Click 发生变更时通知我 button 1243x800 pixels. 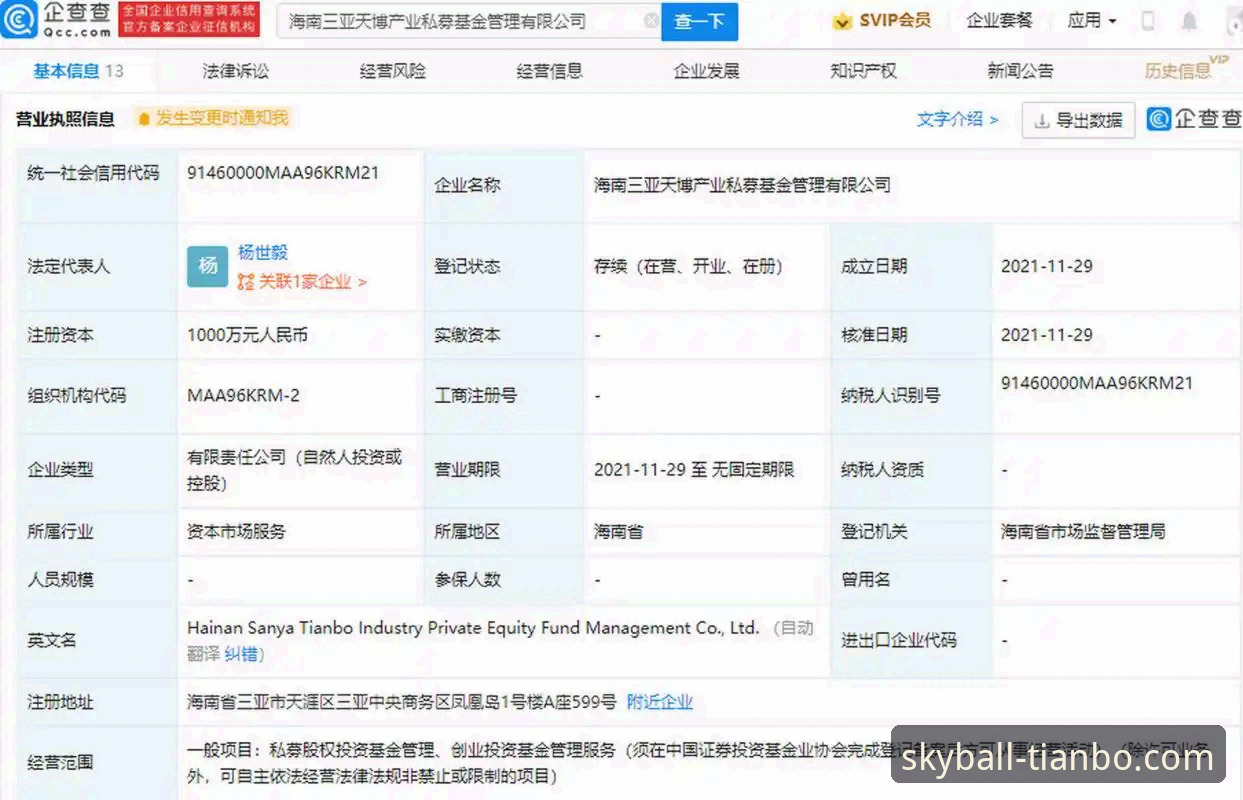(213, 118)
